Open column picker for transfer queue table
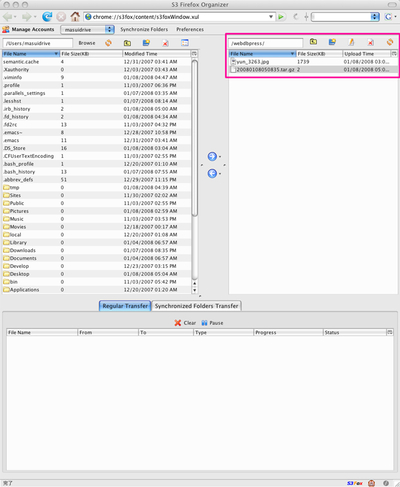 point(390,332)
